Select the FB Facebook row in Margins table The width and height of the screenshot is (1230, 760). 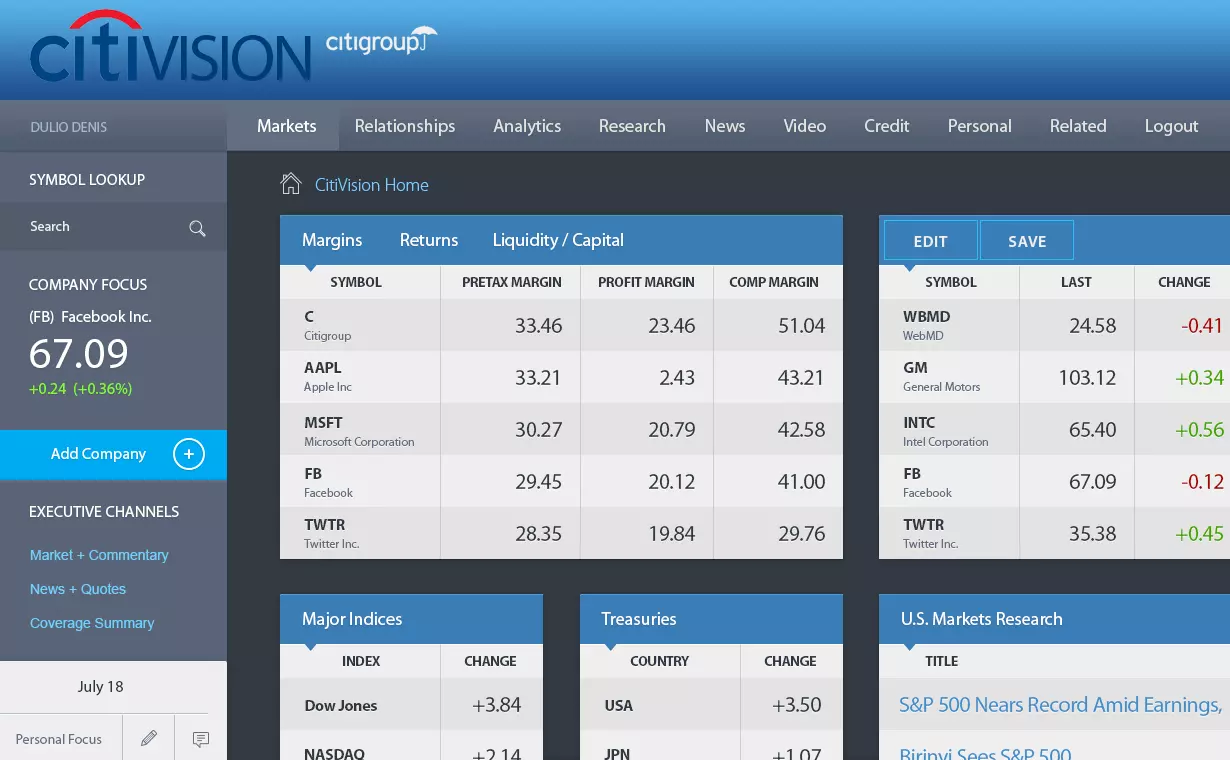561,481
